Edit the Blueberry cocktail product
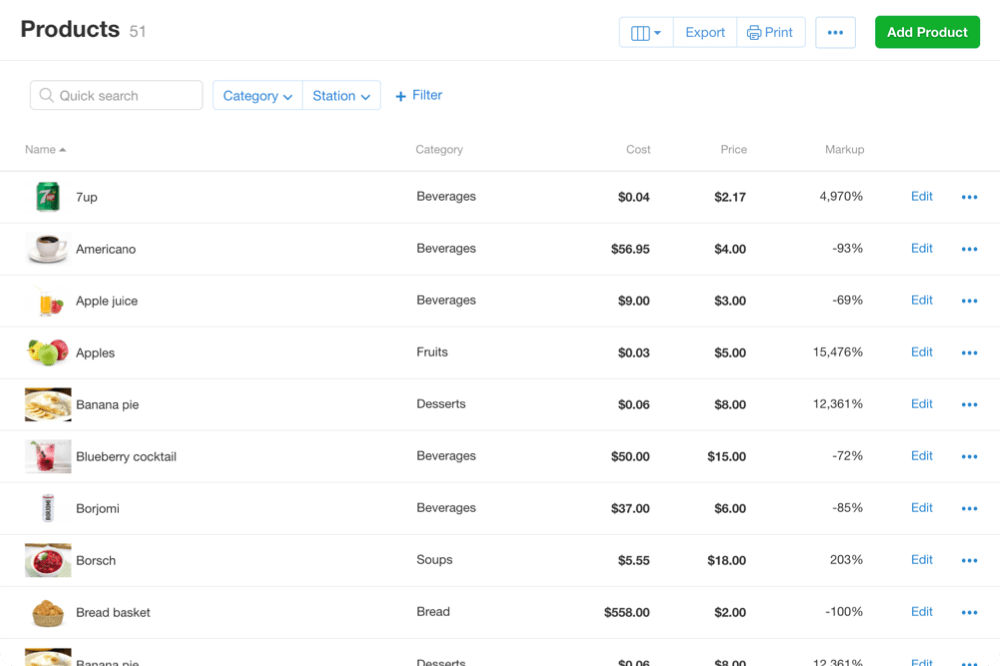Screen dimensions: 1000x666 [x=921, y=456]
